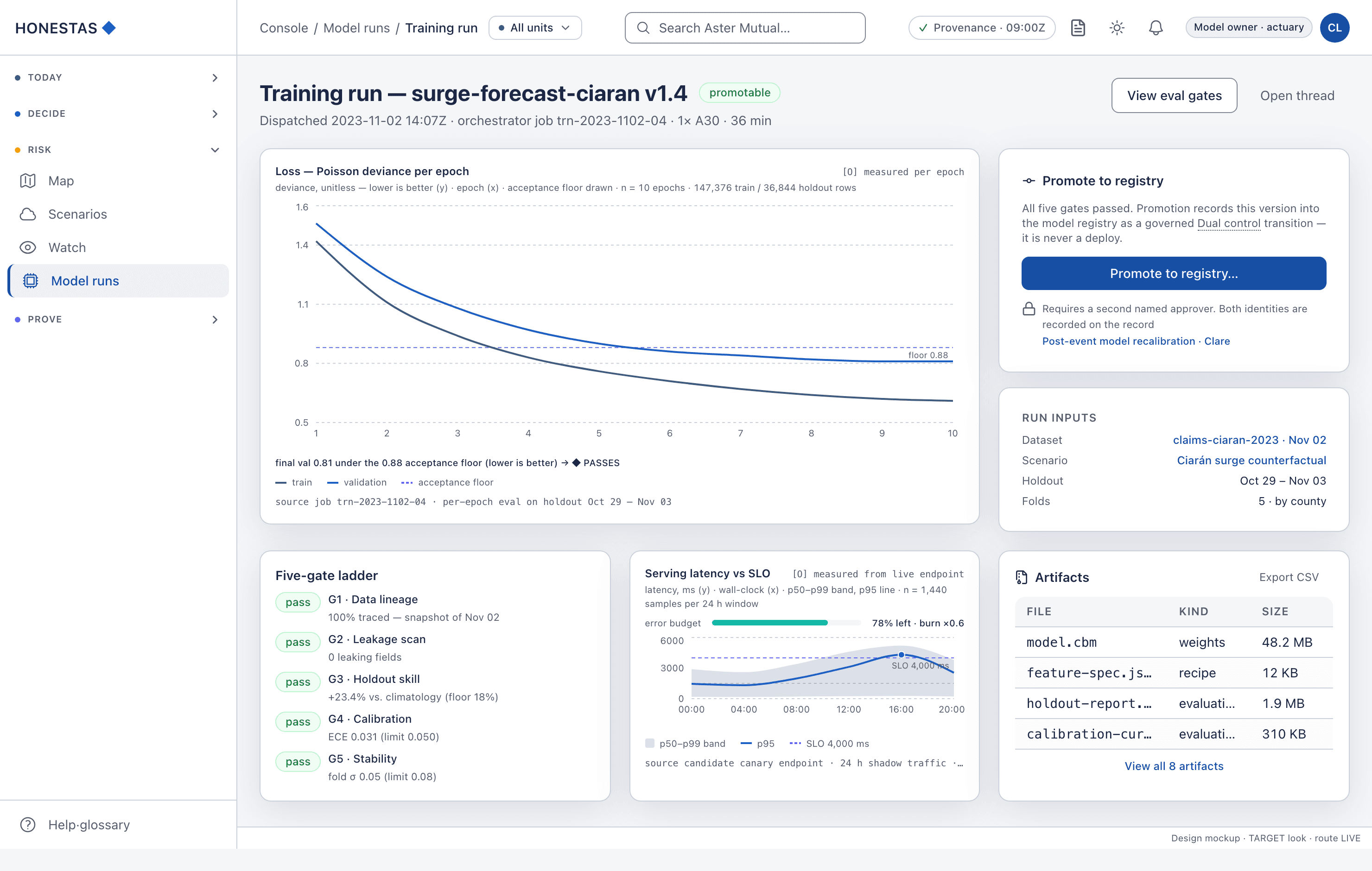The height and width of the screenshot is (871, 1372).
Task: Open Scenarios in the sidebar
Action: [x=118, y=214]
